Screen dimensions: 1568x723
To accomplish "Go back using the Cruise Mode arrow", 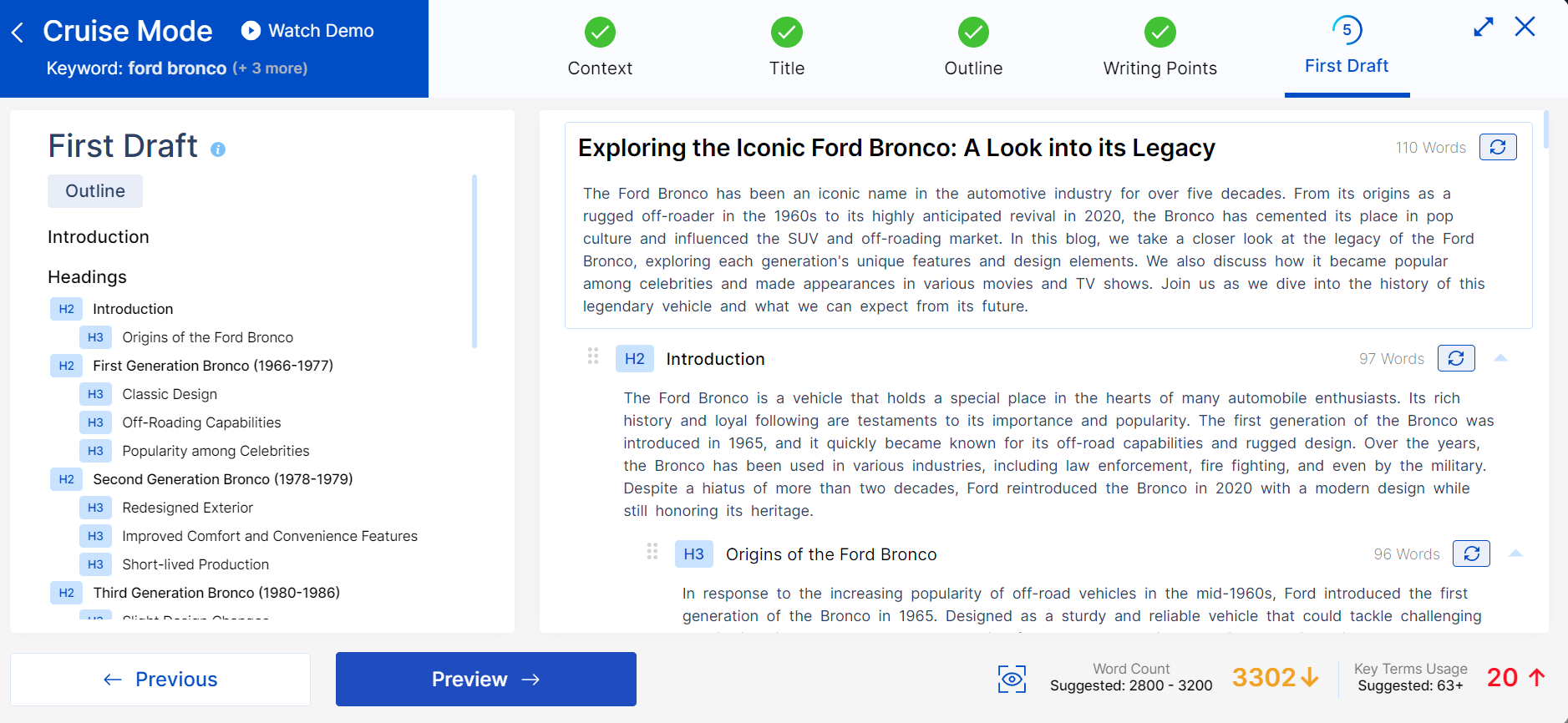I will 18,33.
